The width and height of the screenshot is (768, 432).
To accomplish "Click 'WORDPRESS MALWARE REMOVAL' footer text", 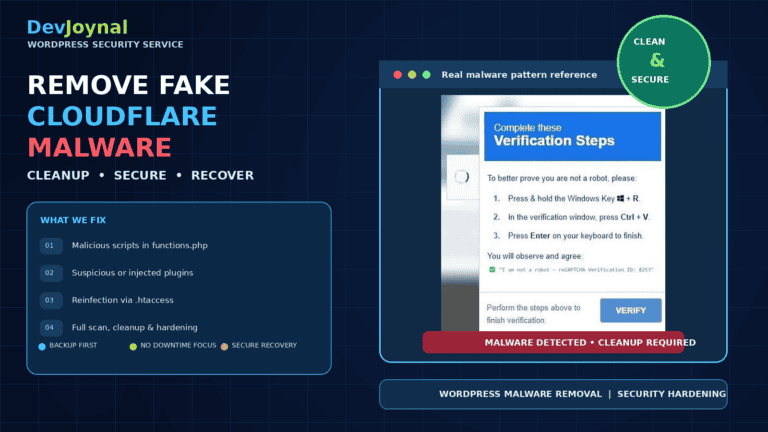I will (520, 394).
